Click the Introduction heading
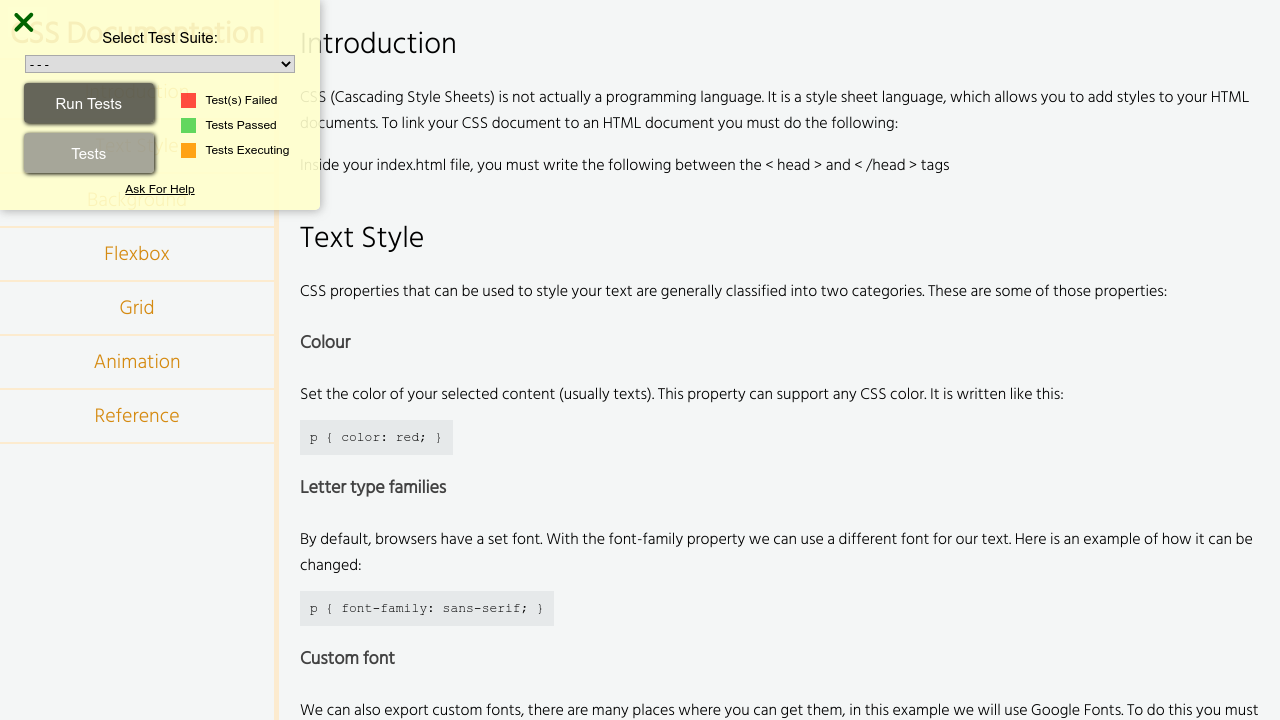1280x720 pixels. (378, 44)
